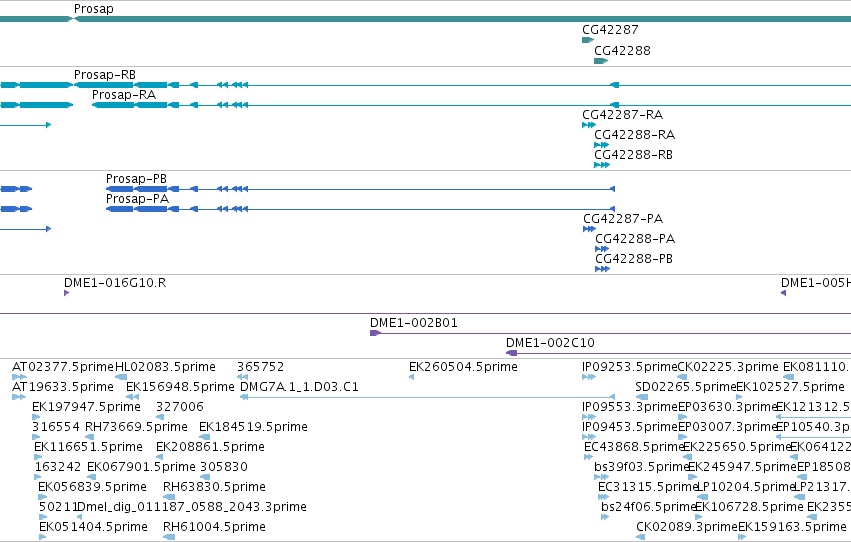The width and height of the screenshot is (851, 542).
Task: Click the CG42288-PA protein label
Action: [635, 239]
